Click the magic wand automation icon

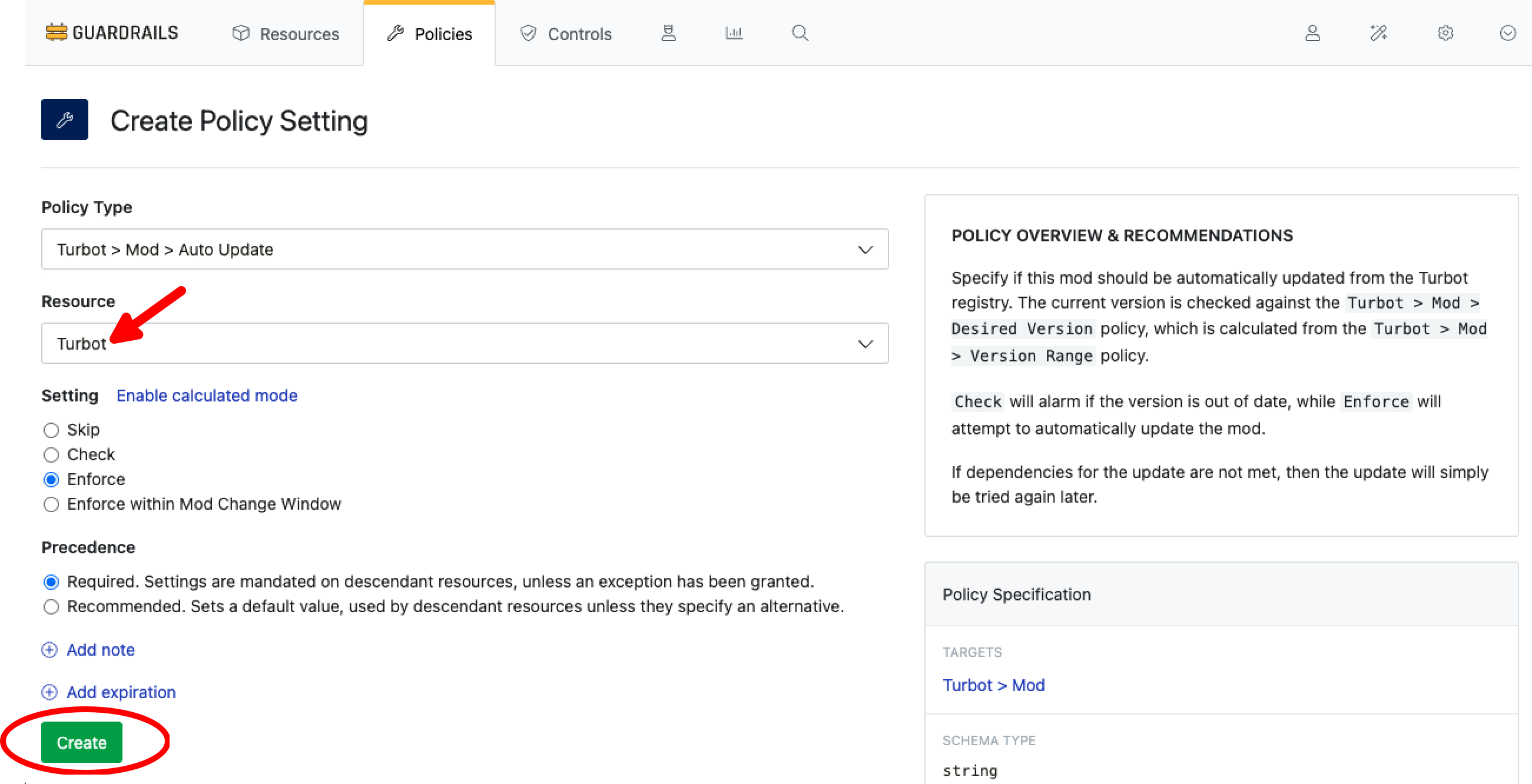pyautogui.click(x=1379, y=34)
